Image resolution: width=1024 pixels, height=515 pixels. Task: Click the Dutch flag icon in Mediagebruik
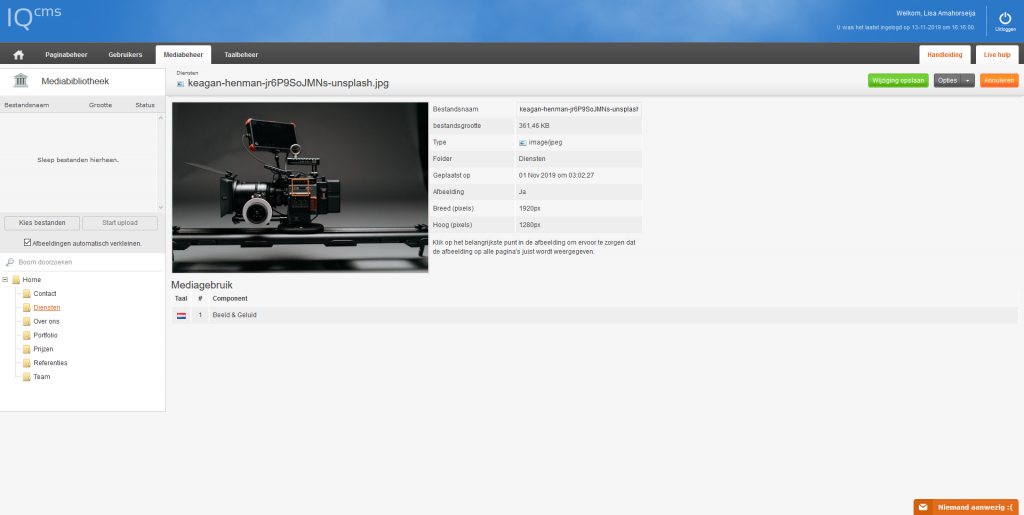tap(181, 315)
